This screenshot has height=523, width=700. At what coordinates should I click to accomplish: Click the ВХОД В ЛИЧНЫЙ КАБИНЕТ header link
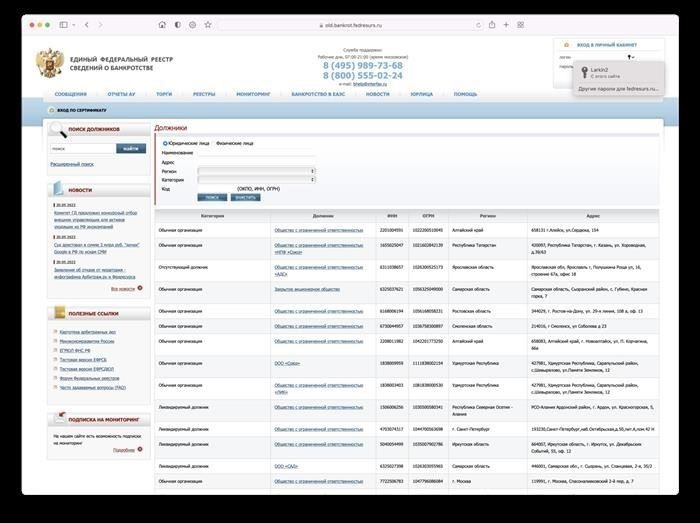pyautogui.click(x=607, y=45)
